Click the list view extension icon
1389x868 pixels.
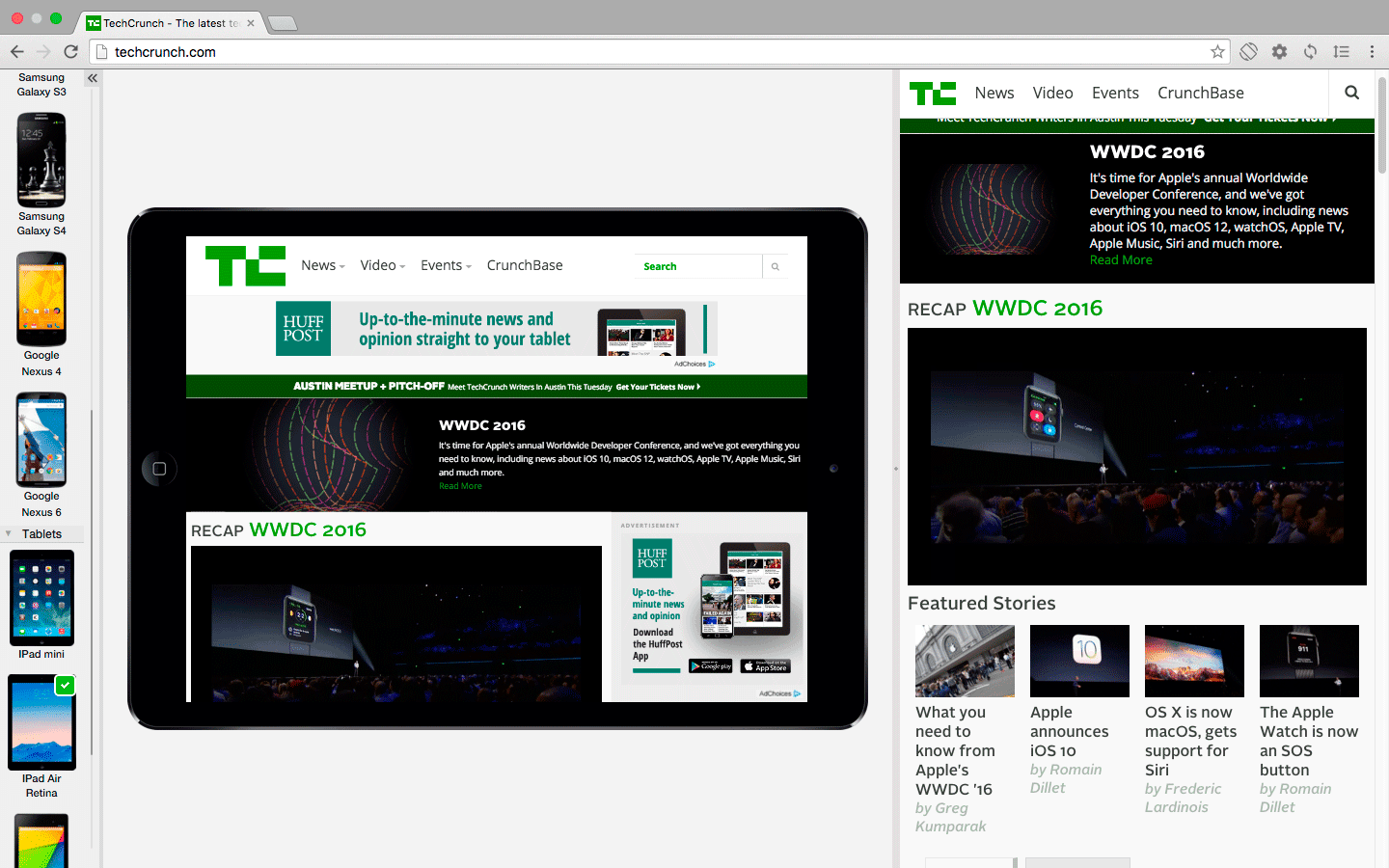click(x=1341, y=52)
